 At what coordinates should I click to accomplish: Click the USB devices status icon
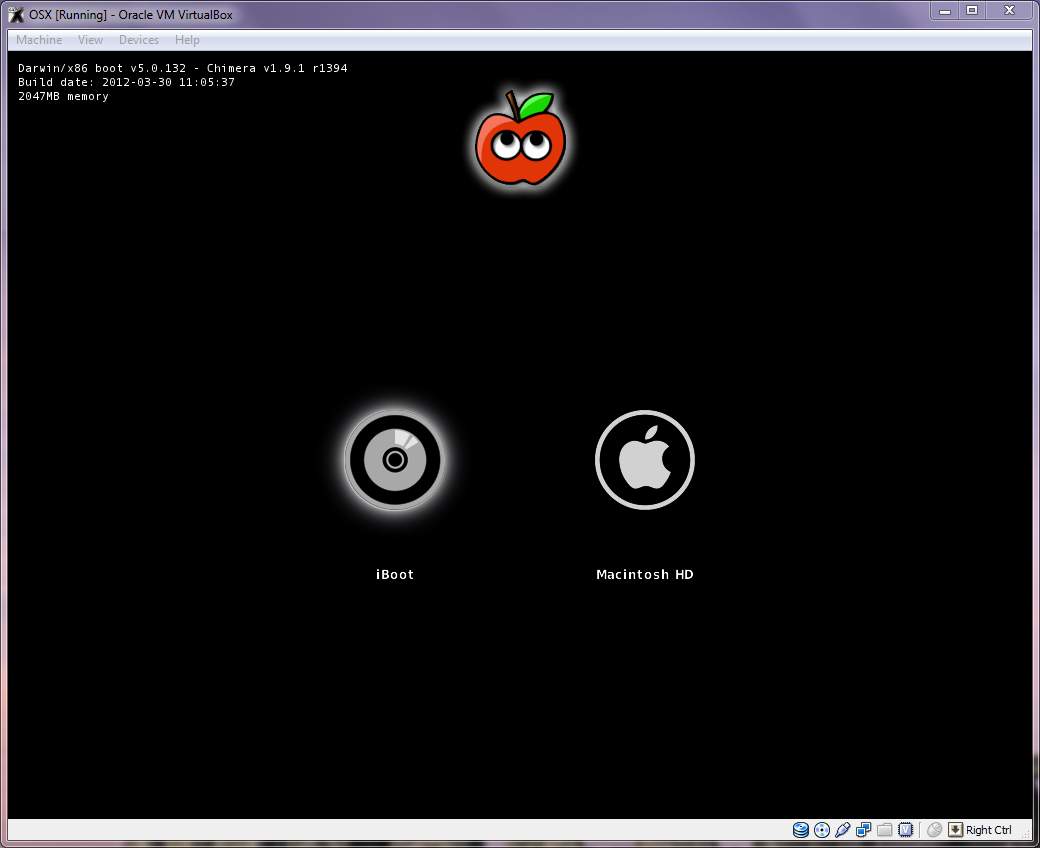(843, 829)
